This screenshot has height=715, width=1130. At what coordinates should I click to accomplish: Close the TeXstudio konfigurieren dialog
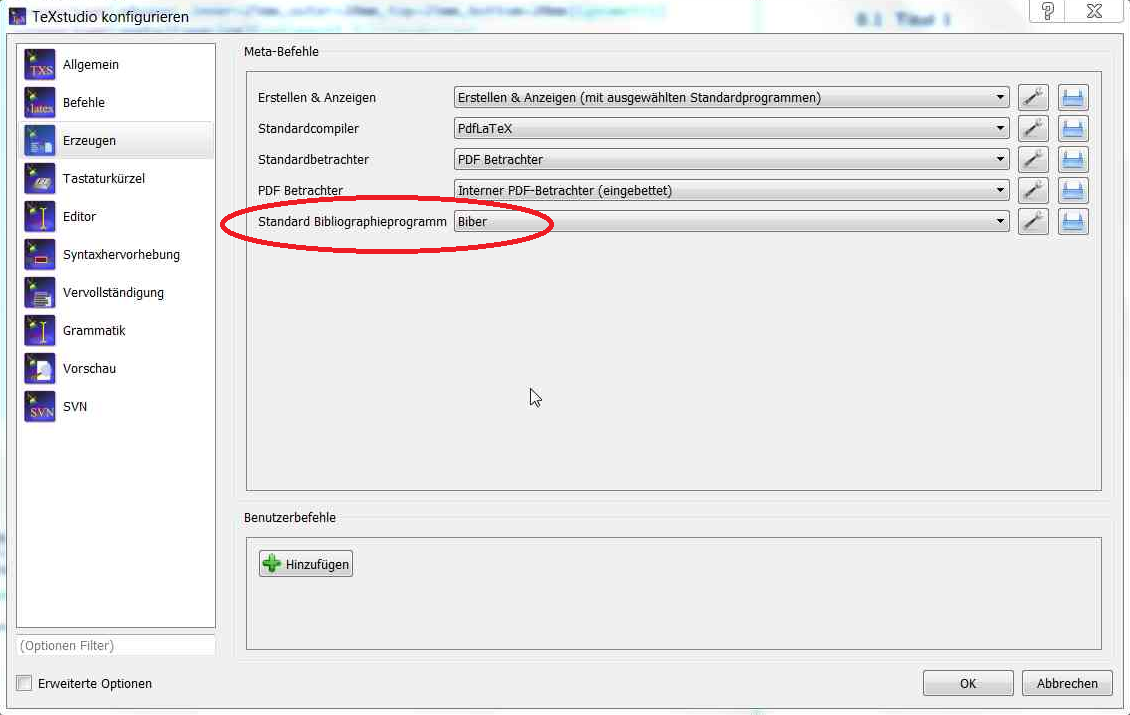1095,11
